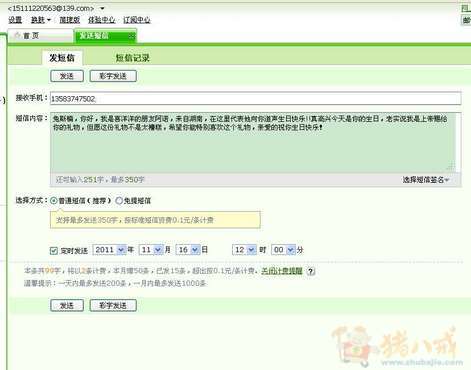Switch to 简捷版 simple version
Screen dimensions: 471x370
[x=70, y=20]
